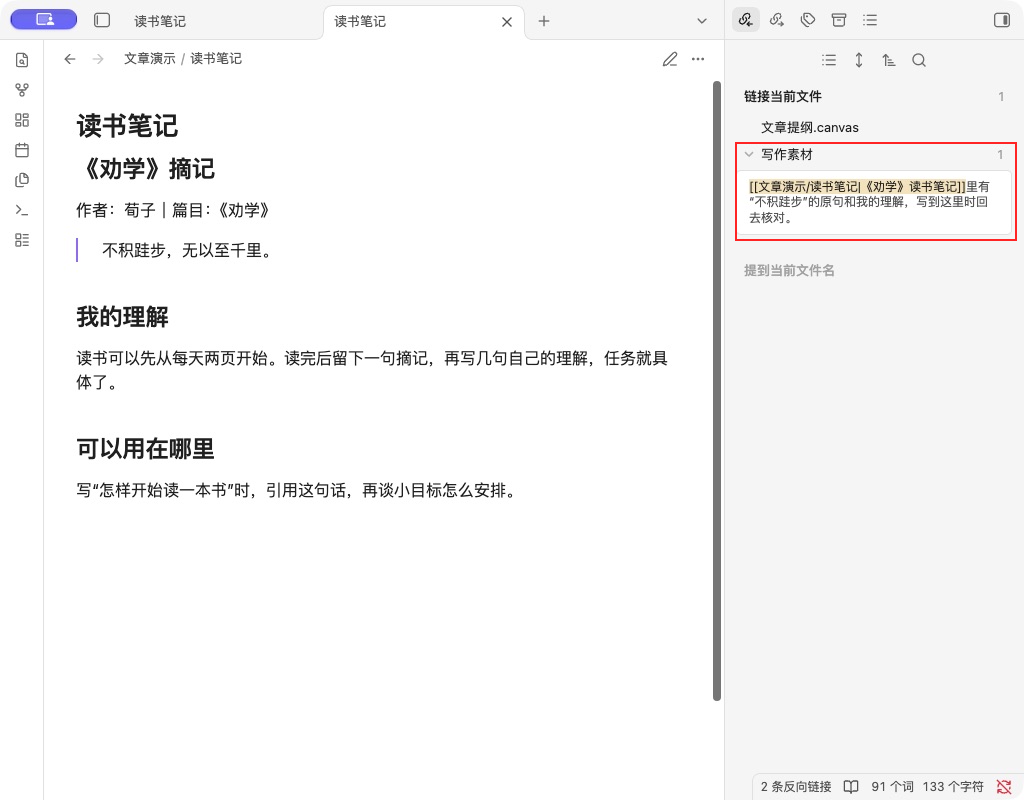Click 2 条反向链接 in status bar
The width and height of the screenshot is (1024, 800).
coord(796,786)
